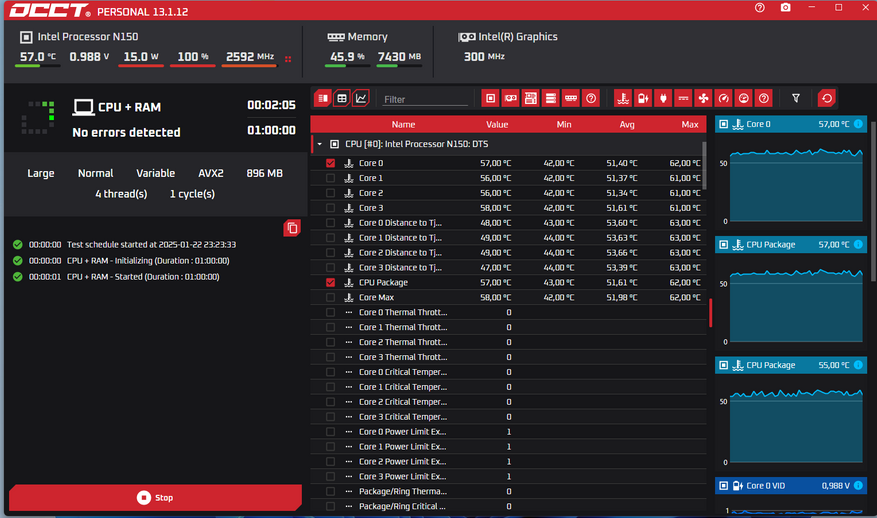Viewport: 877px width, 518px height.
Task: Click the Memory usage 45.9 % readout
Action: tap(347, 57)
